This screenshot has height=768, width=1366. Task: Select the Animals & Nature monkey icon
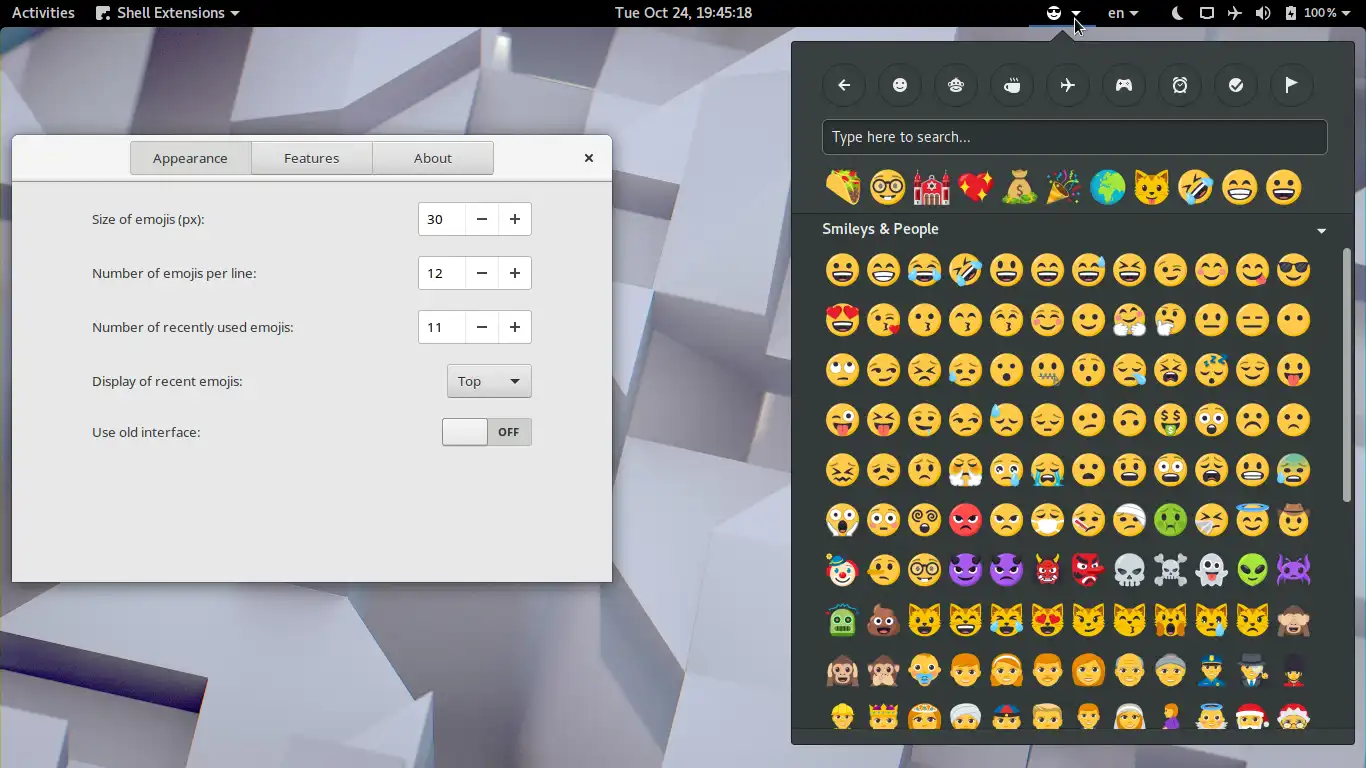(x=956, y=85)
